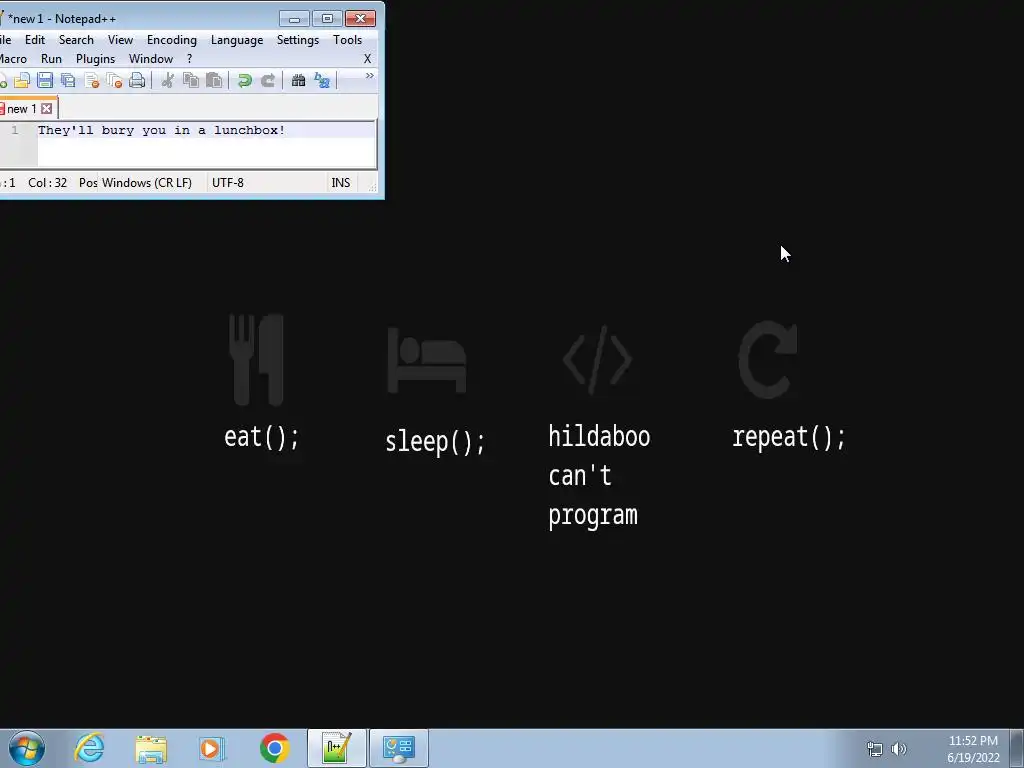The height and width of the screenshot is (768, 1024).
Task: Minimize the Notepad++ window
Action: pos(294,18)
